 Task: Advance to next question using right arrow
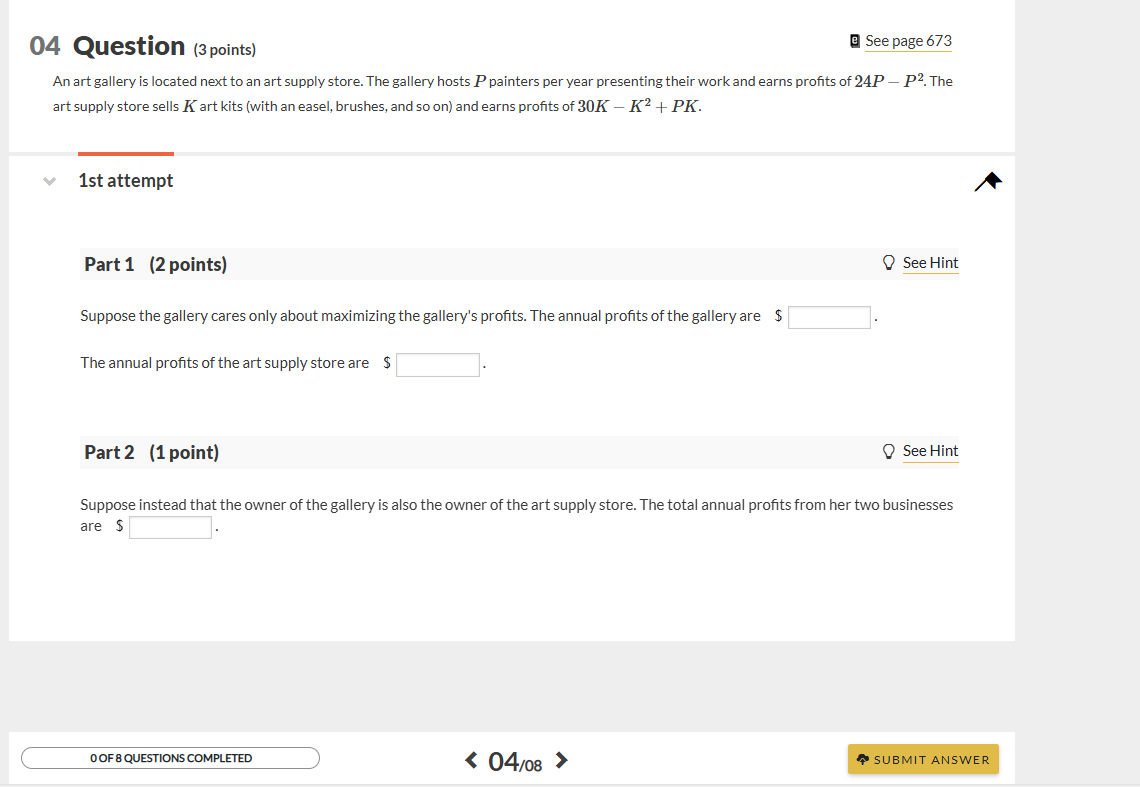click(561, 760)
